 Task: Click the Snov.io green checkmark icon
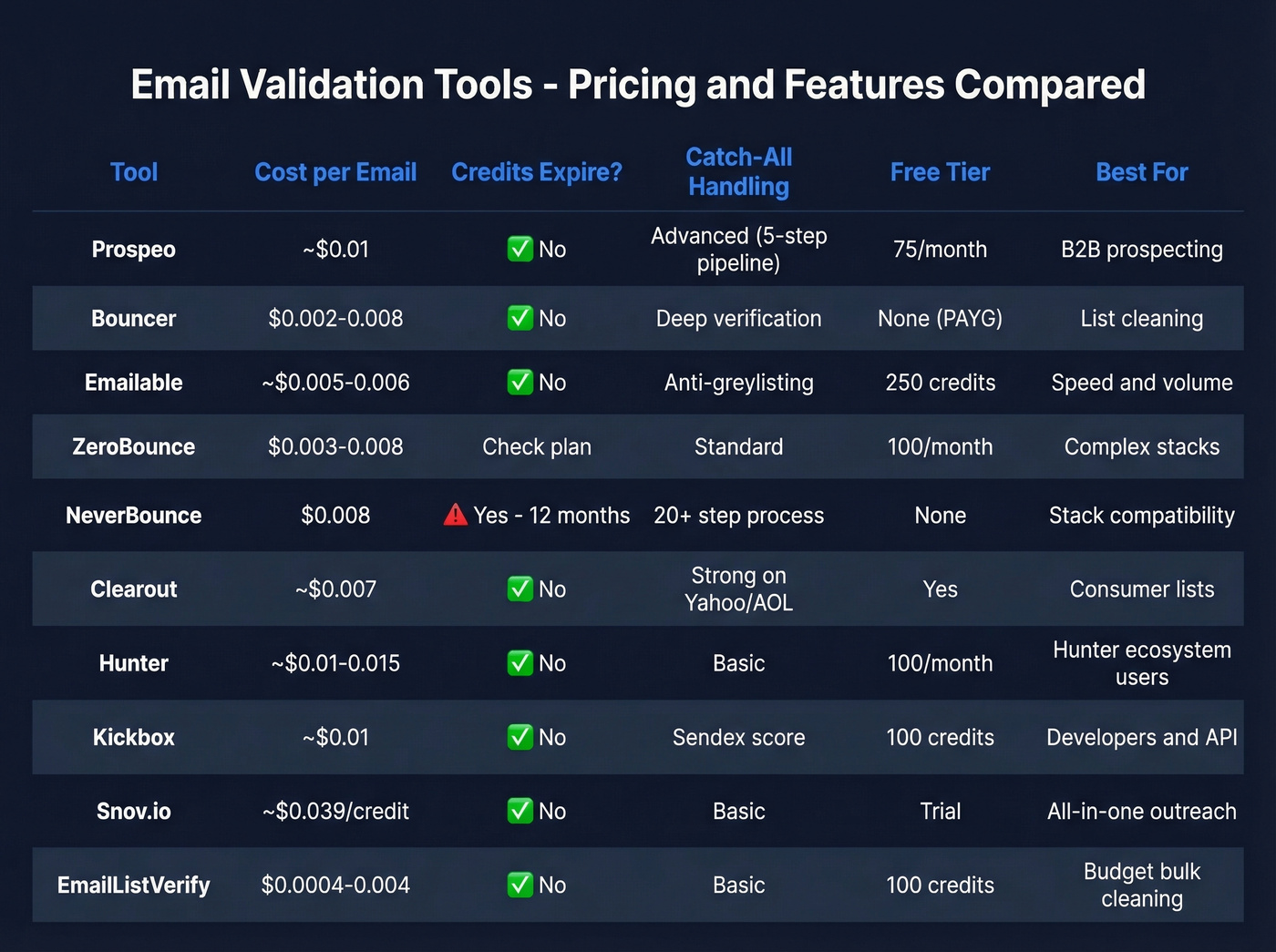click(520, 811)
